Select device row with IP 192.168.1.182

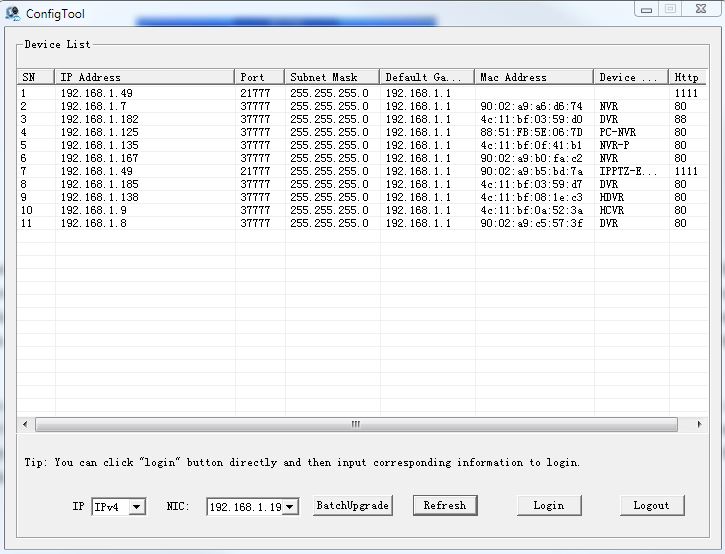coord(362,119)
